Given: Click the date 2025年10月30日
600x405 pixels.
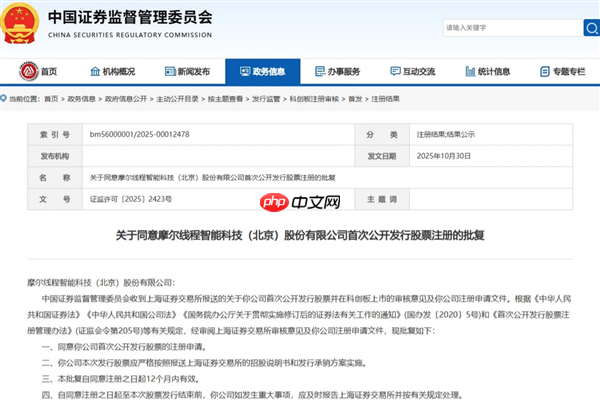Looking at the screenshot, I should pos(444,156).
